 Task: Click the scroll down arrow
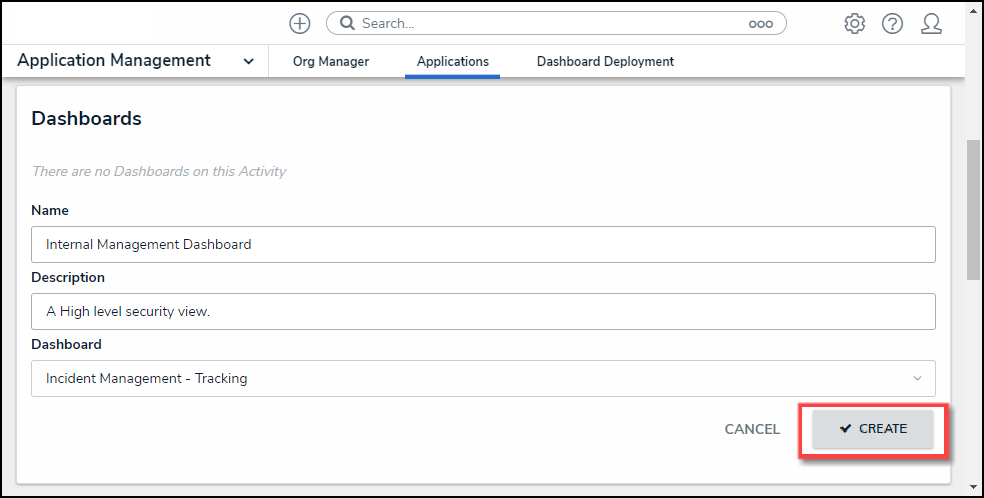[x=973, y=487]
